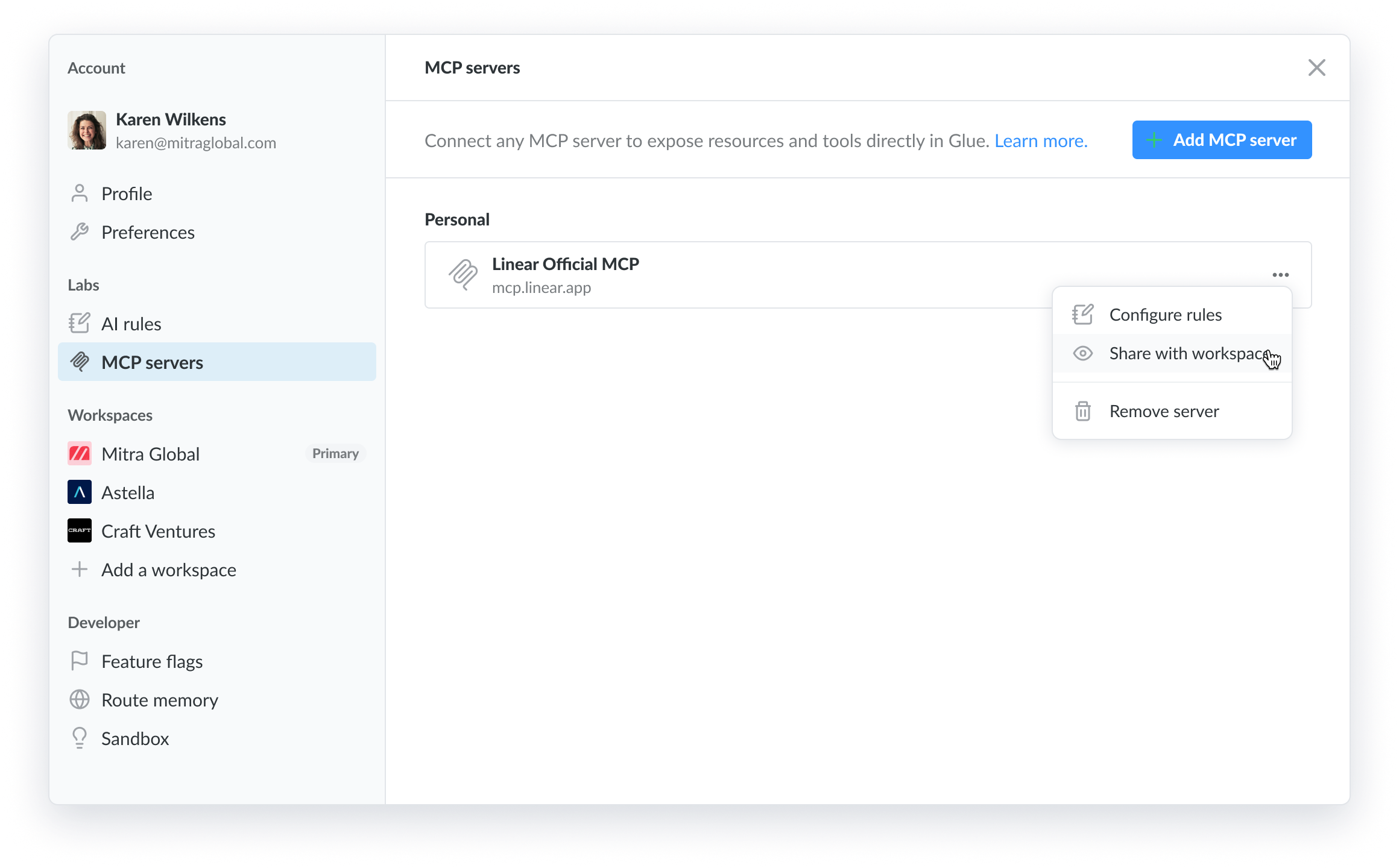
Task: Click the Craft Ventures workspace logo
Action: point(80,531)
